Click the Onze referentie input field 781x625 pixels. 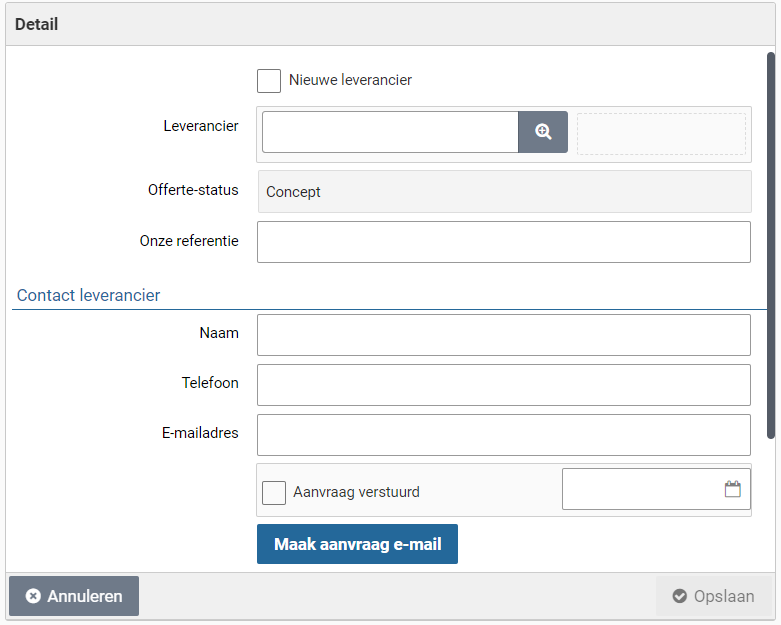[503, 242]
